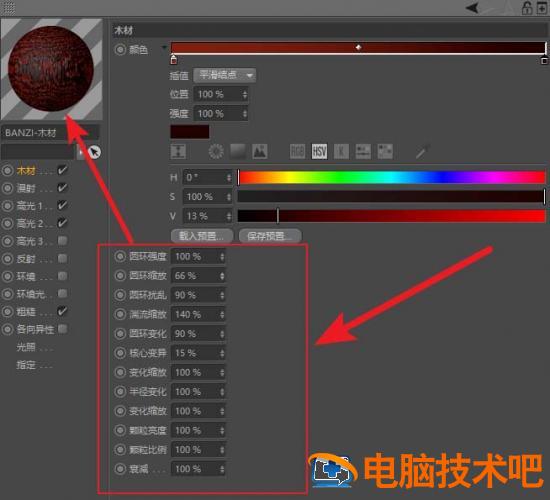Select the left gradient knot
This screenshot has height=500, width=550.
[173, 60]
